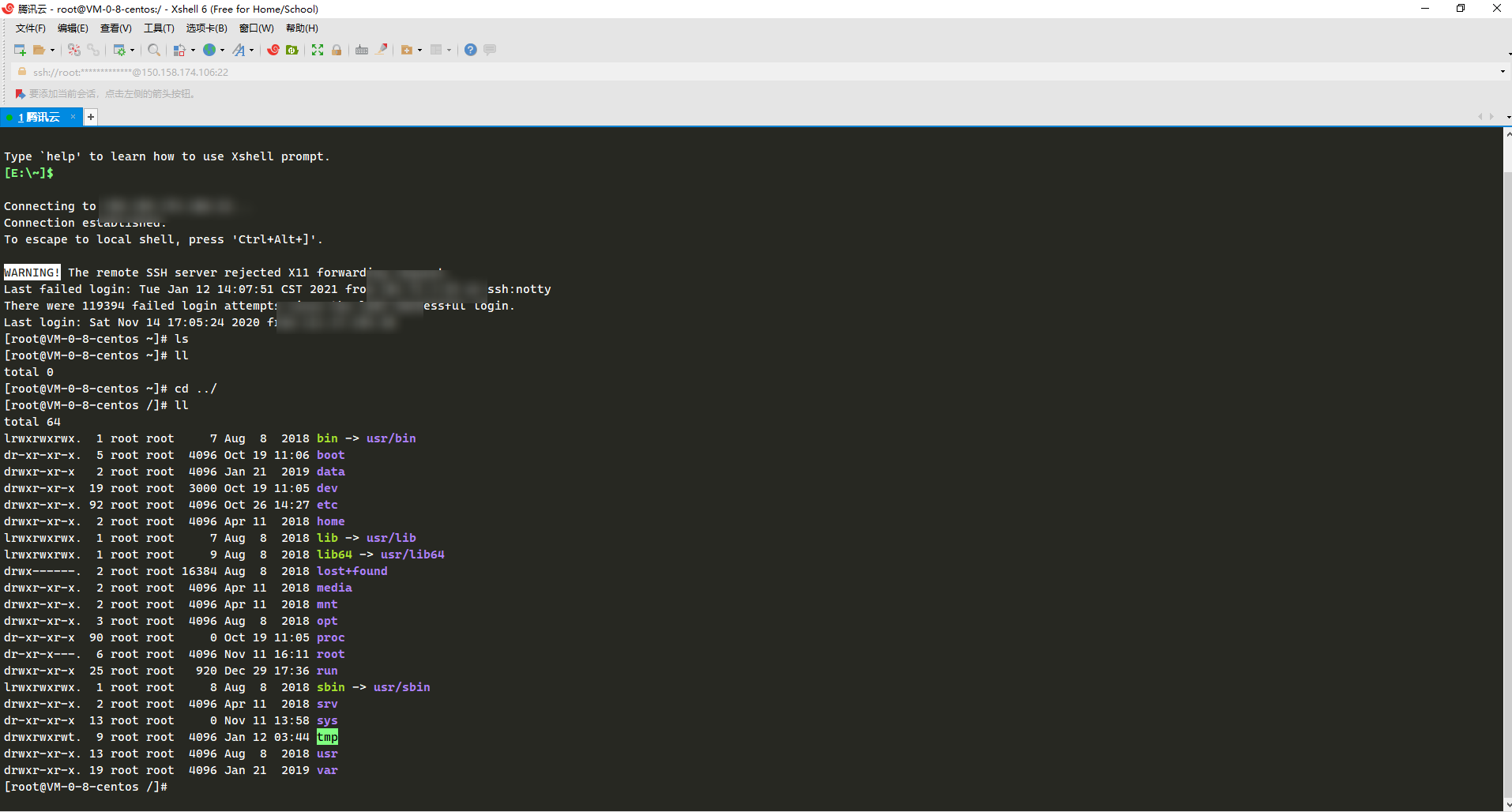Click the lost+found directory name
The width and height of the screenshot is (1512, 812).
(352, 571)
